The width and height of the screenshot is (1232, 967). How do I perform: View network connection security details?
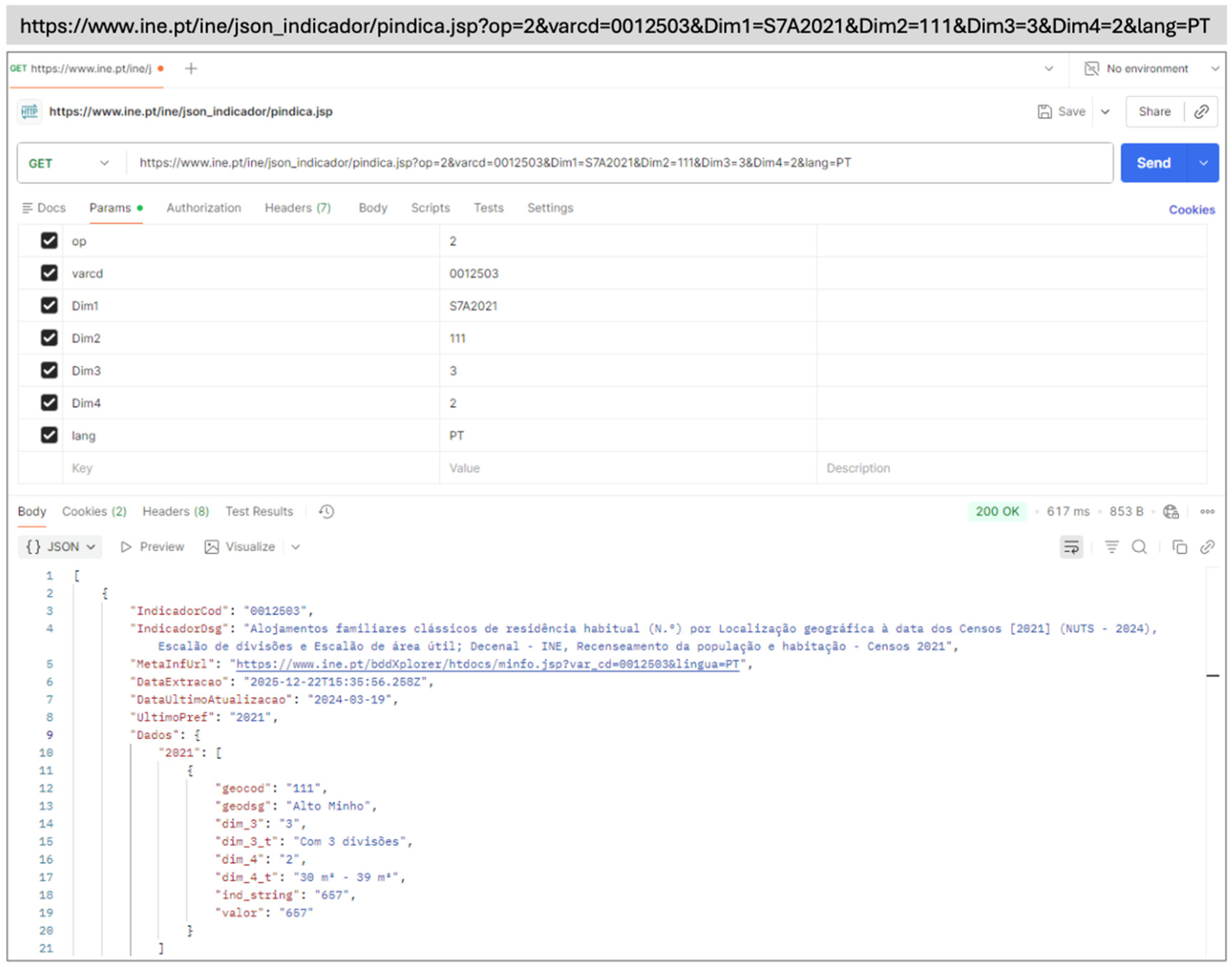tap(1172, 511)
